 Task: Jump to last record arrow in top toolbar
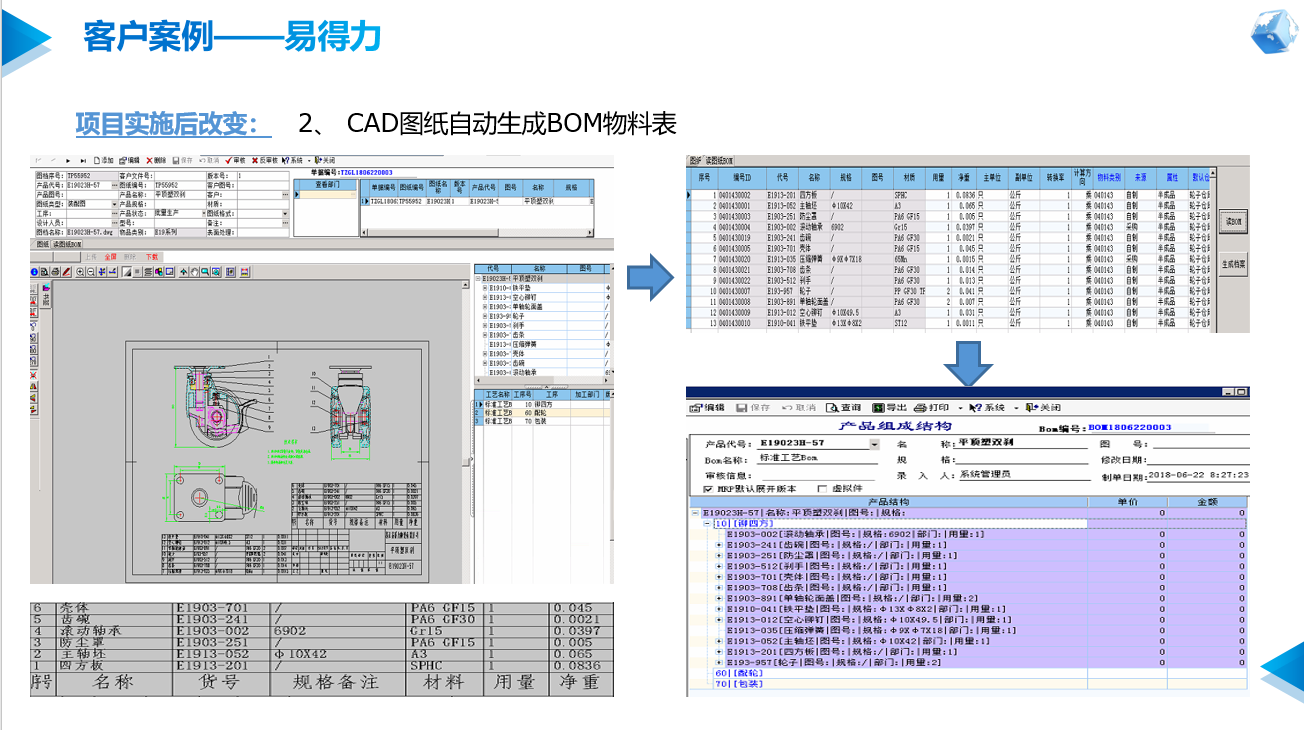[x=83, y=160]
